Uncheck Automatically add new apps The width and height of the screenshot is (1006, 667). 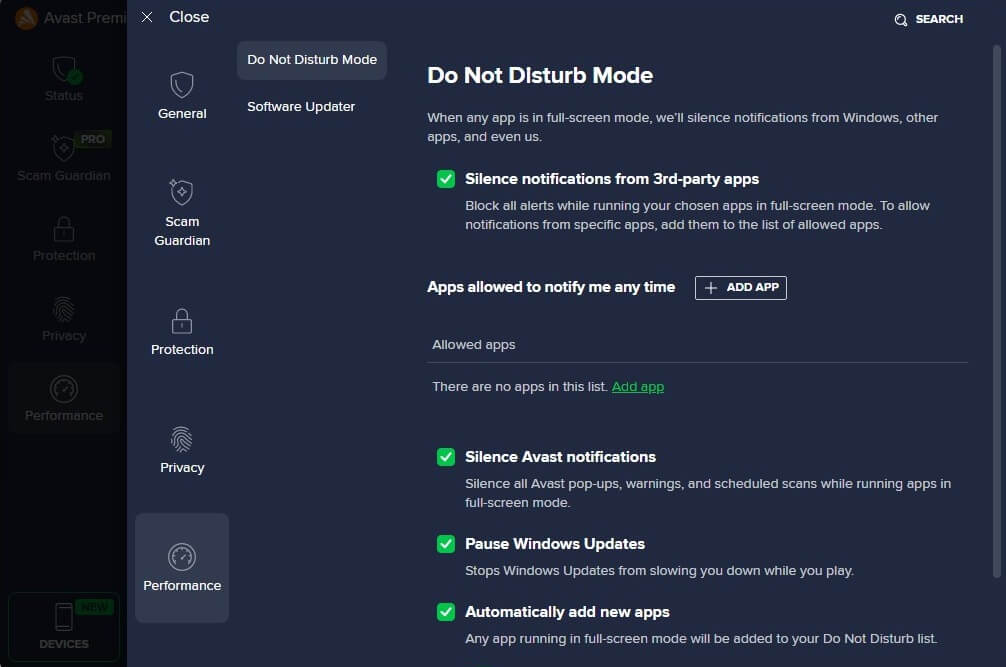pyautogui.click(x=446, y=612)
